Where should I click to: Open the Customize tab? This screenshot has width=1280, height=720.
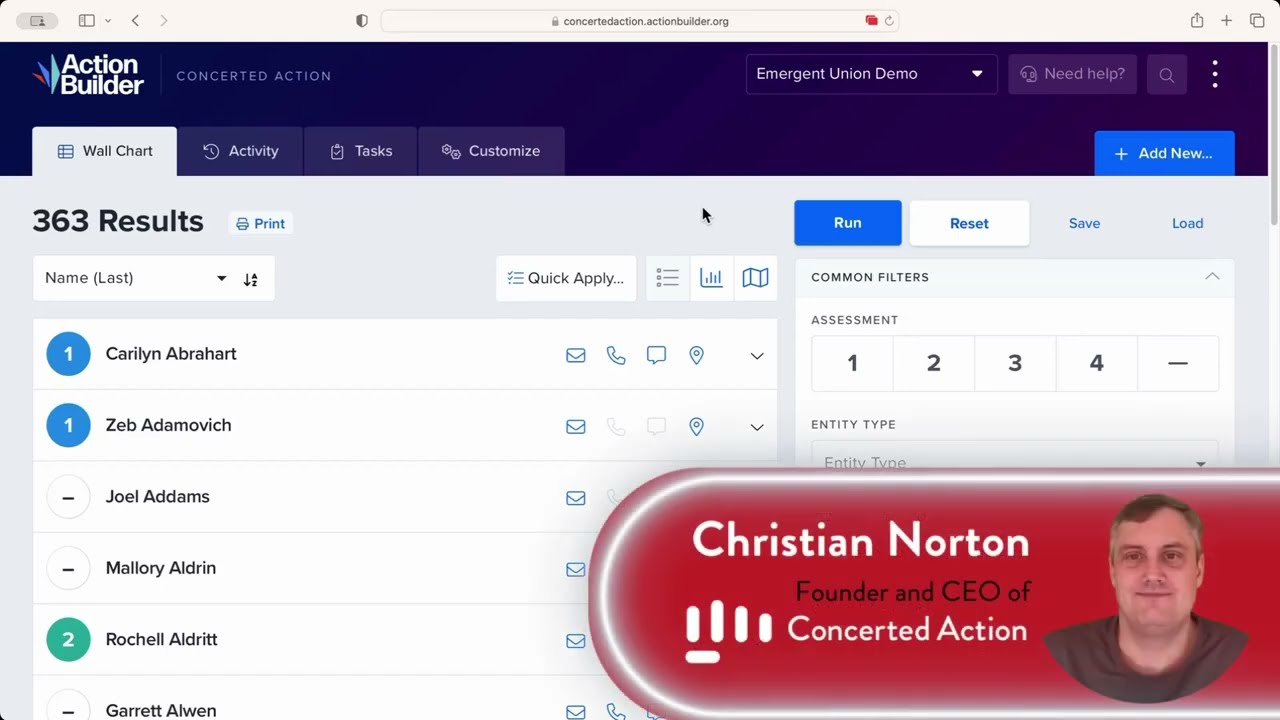click(x=491, y=151)
